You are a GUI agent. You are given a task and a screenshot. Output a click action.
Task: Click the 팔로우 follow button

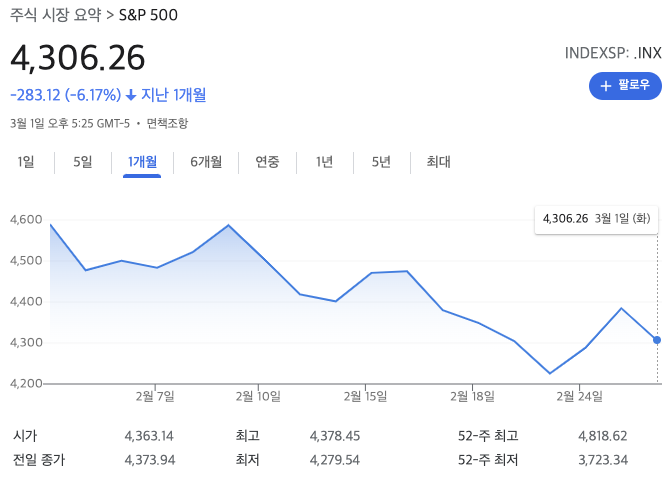pos(625,86)
